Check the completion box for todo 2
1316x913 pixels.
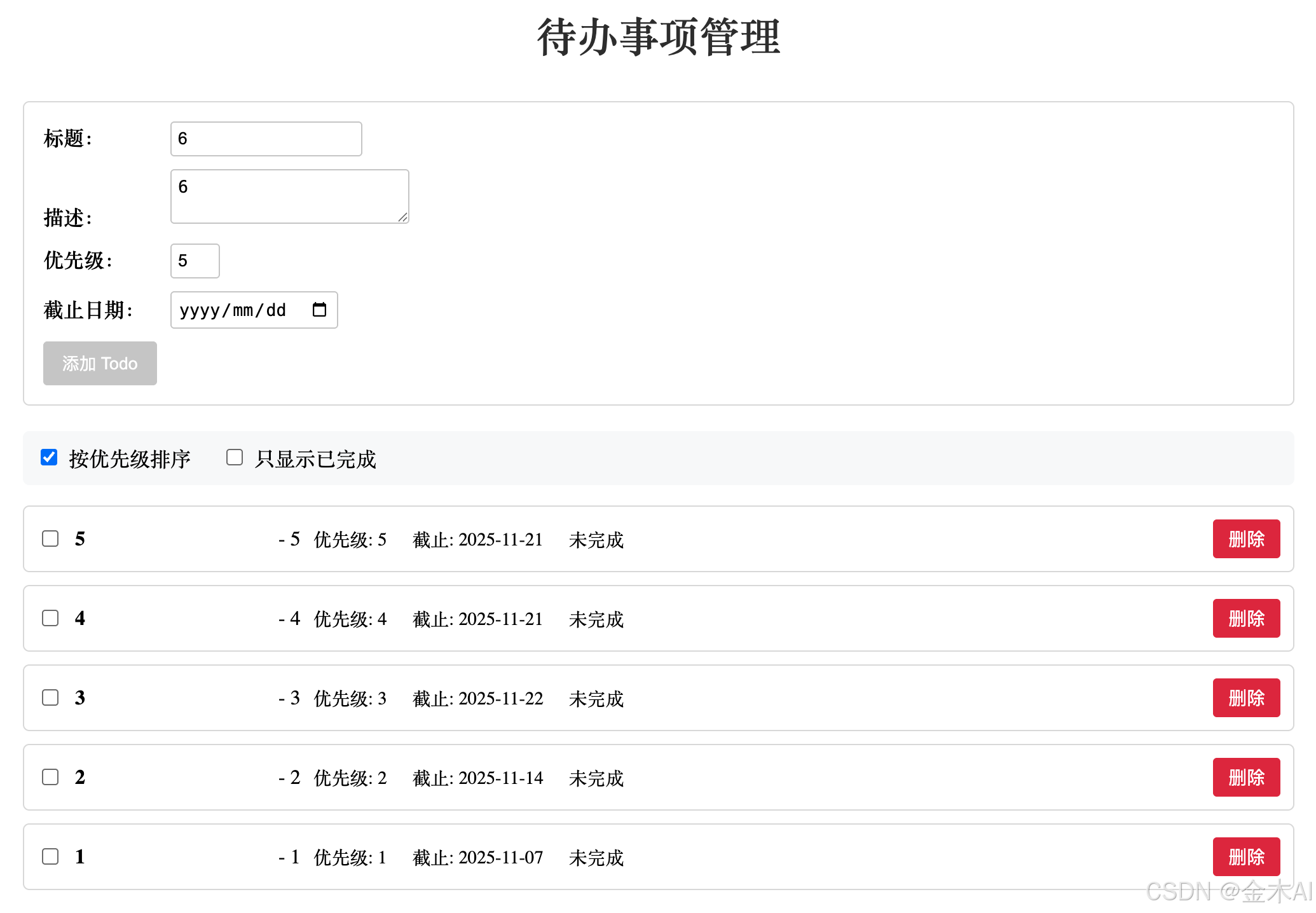click(50, 777)
